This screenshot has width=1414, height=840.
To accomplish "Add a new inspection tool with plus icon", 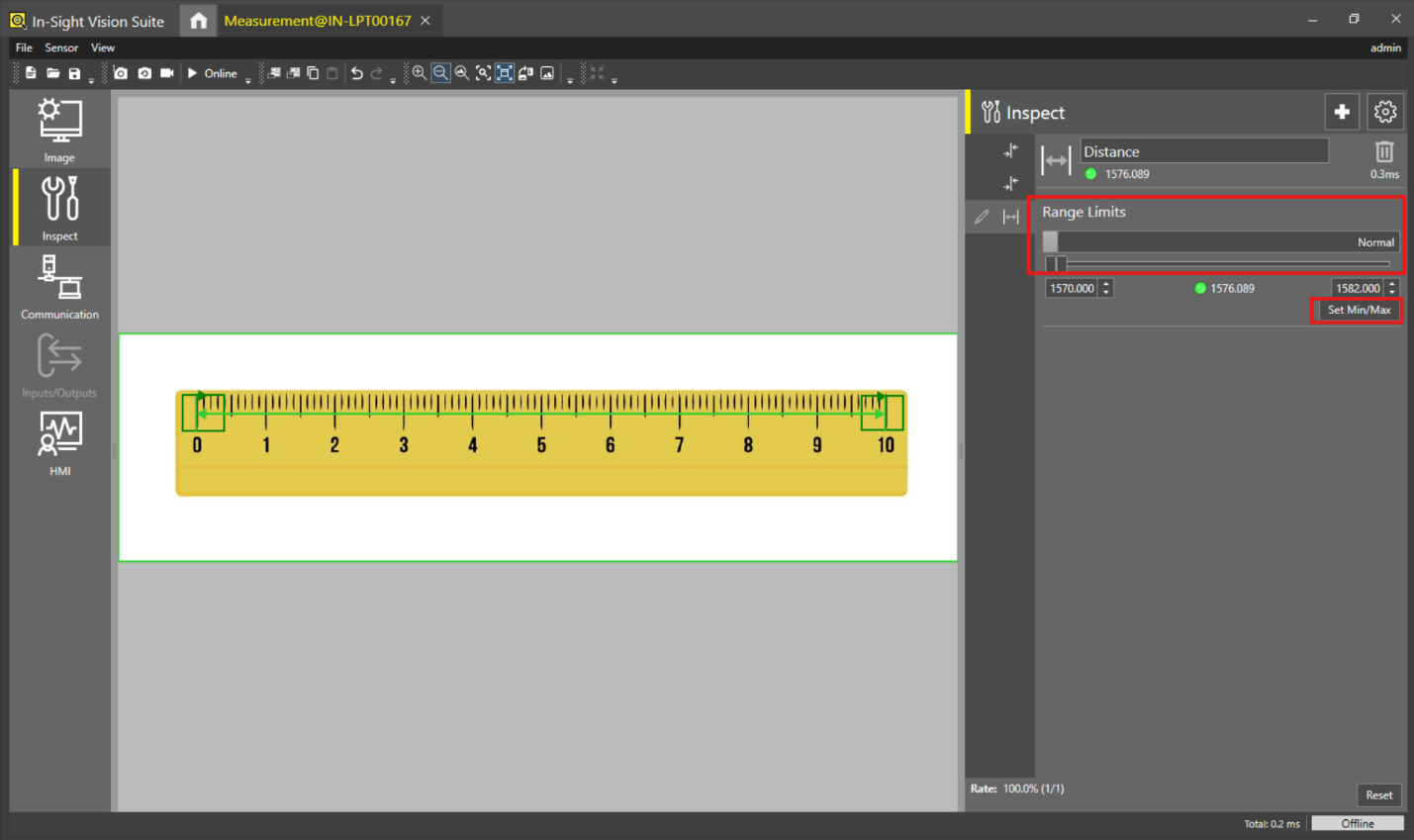I will point(1342,111).
